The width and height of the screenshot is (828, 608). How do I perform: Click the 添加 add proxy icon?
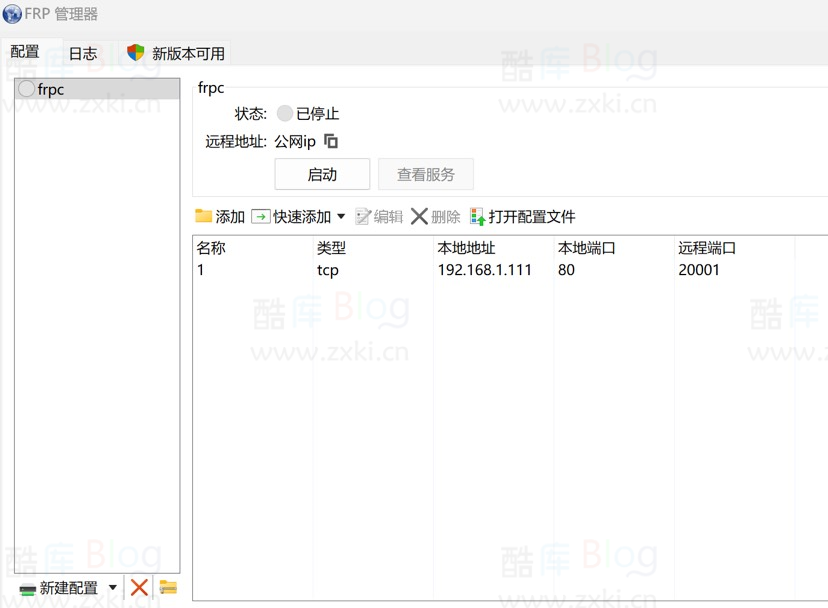(x=206, y=215)
